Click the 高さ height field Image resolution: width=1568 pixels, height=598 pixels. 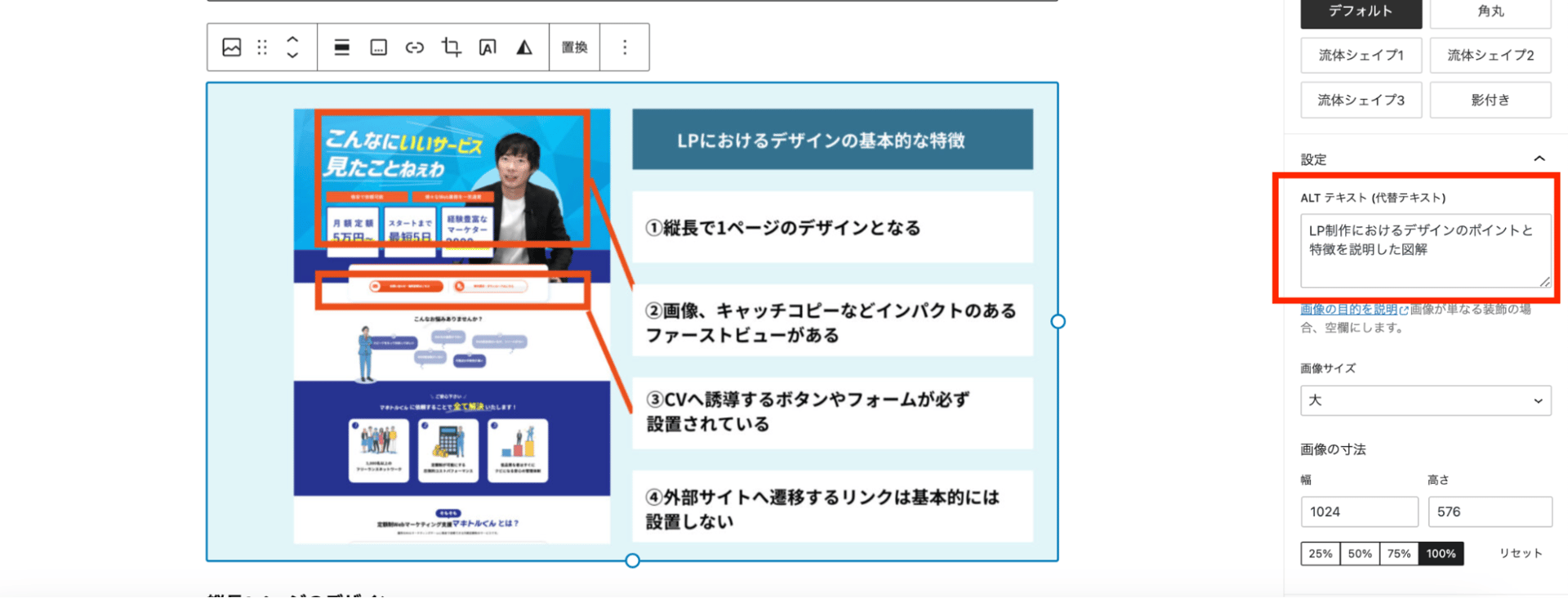coord(1490,511)
